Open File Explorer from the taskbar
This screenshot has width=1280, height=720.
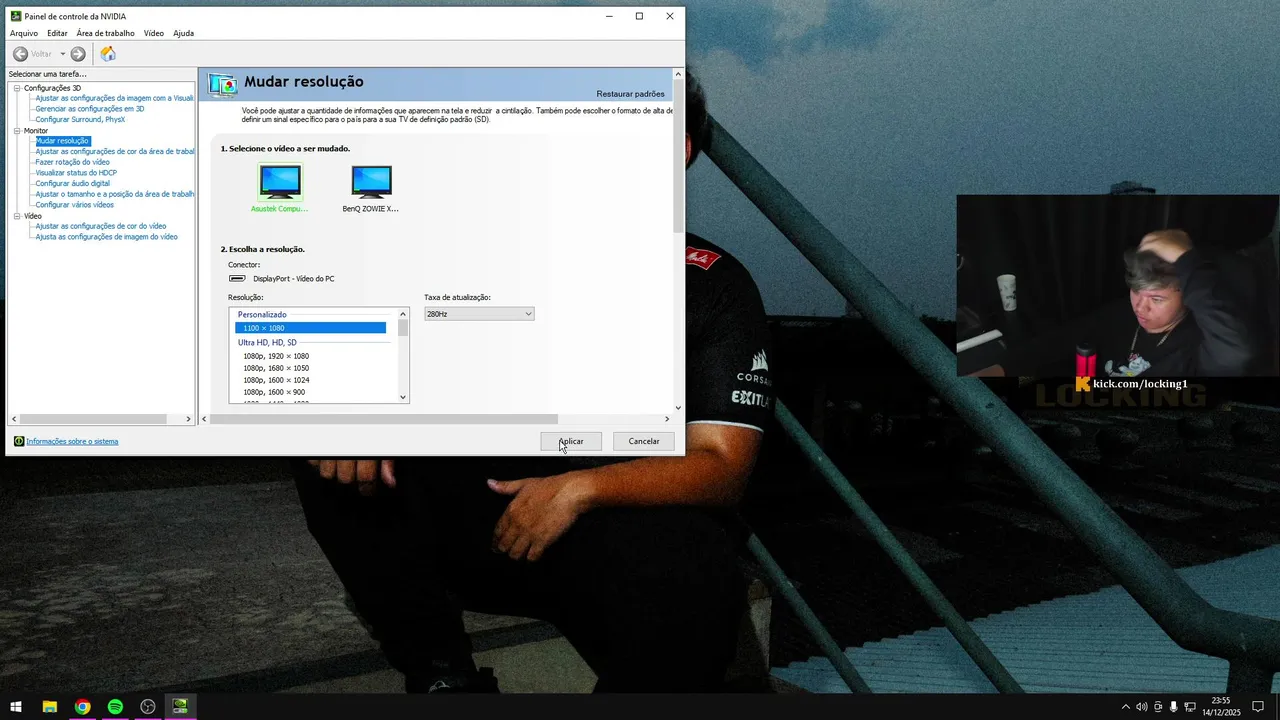click(49, 707)
